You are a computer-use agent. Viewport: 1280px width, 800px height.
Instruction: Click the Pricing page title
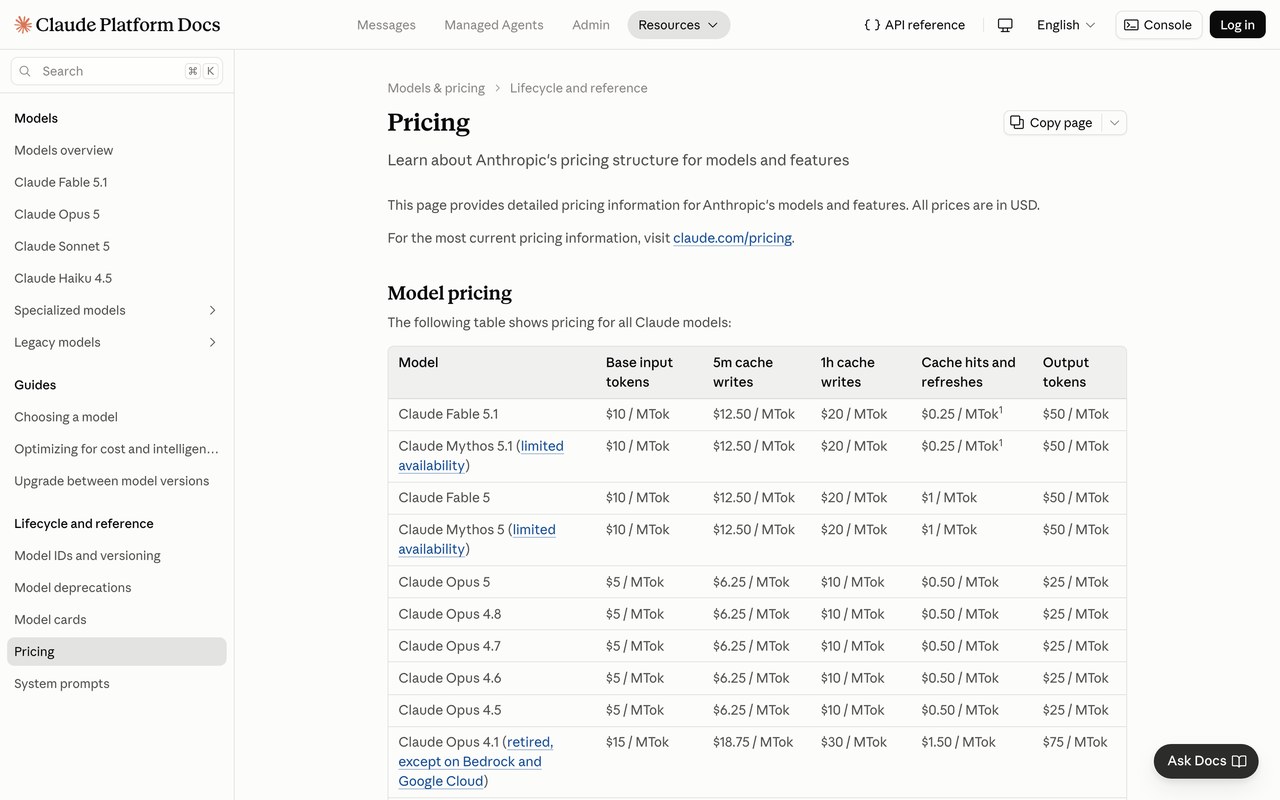[x=429, y=122]
